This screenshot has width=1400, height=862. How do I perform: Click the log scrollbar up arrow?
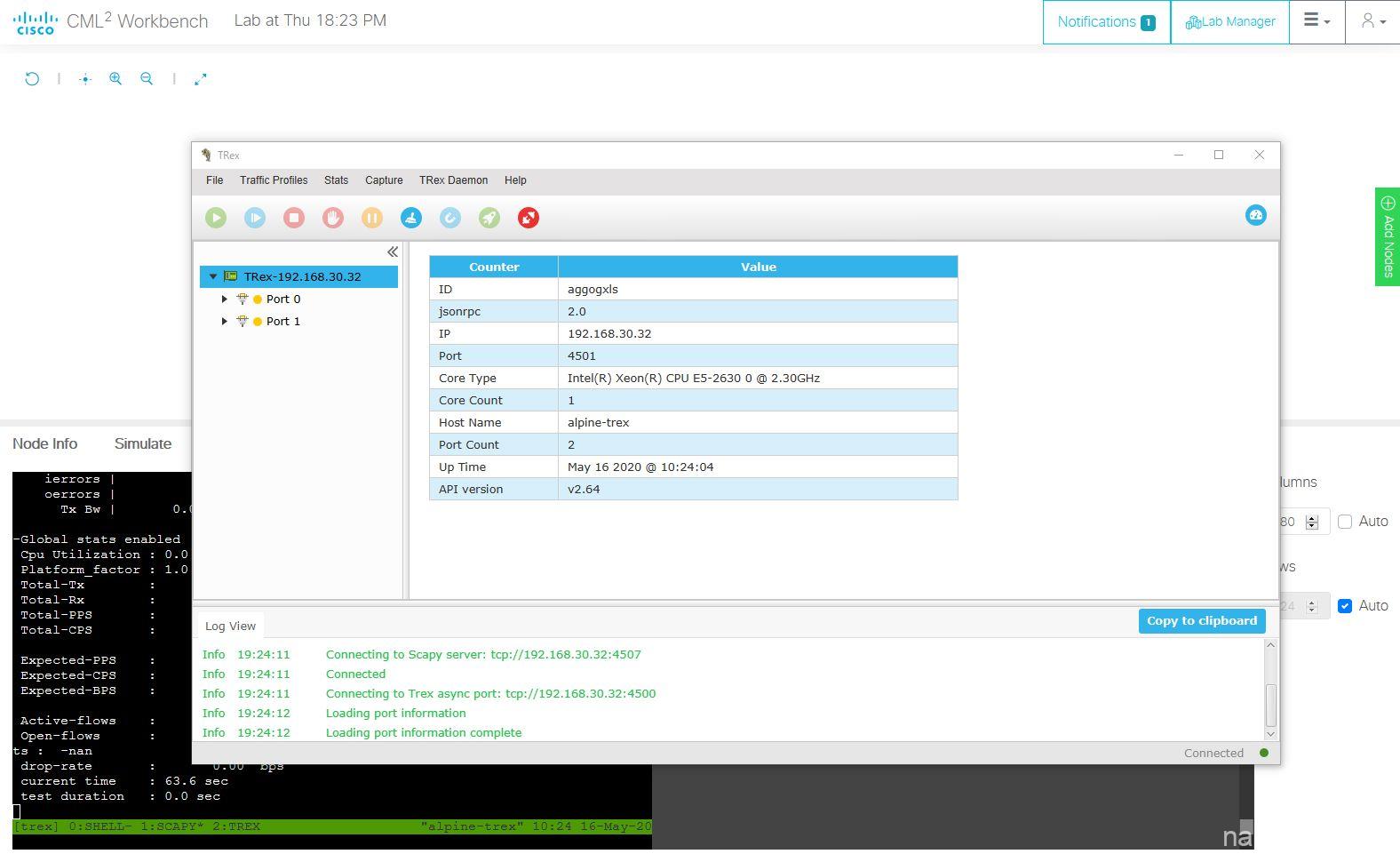pos(1270,645)
